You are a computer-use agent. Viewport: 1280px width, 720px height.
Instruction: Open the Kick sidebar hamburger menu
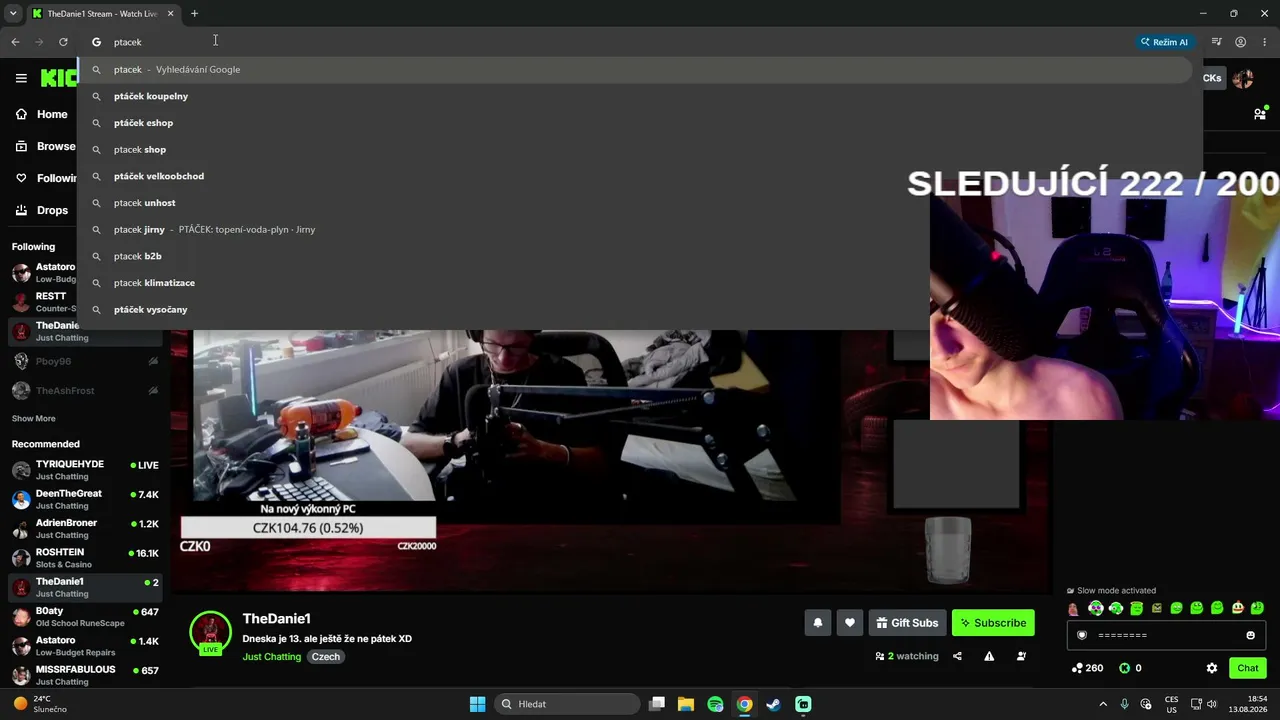[21, 78]
